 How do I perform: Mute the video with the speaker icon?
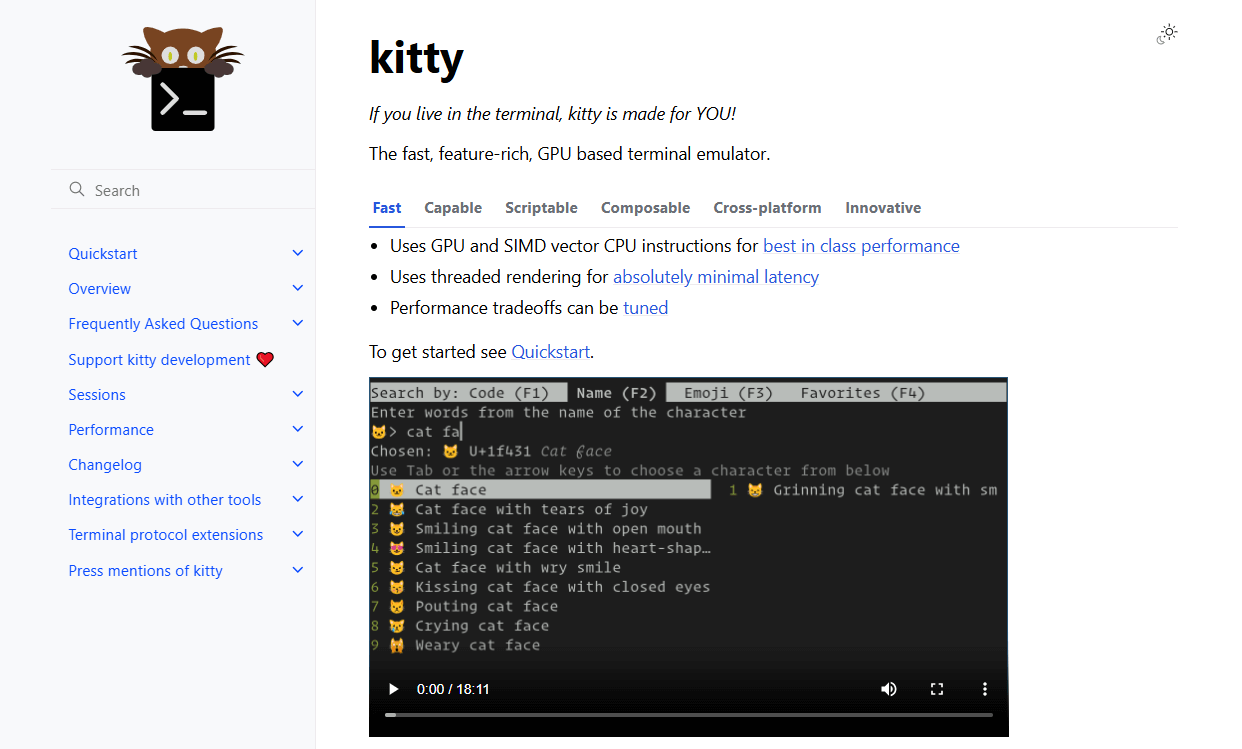pyautogui.click(x=889, y=689)
